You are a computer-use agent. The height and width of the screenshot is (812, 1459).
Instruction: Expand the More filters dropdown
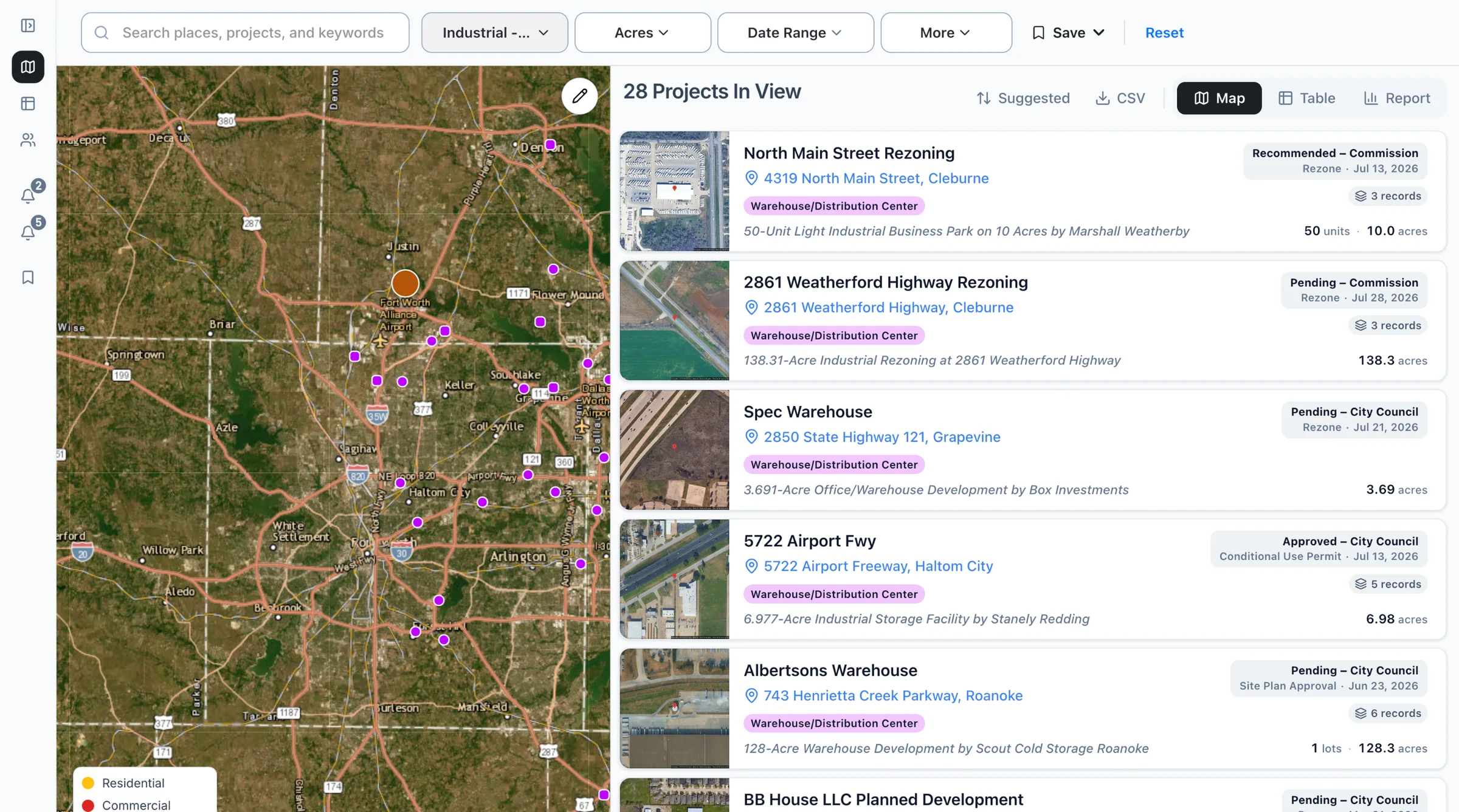tap(946, 33)
